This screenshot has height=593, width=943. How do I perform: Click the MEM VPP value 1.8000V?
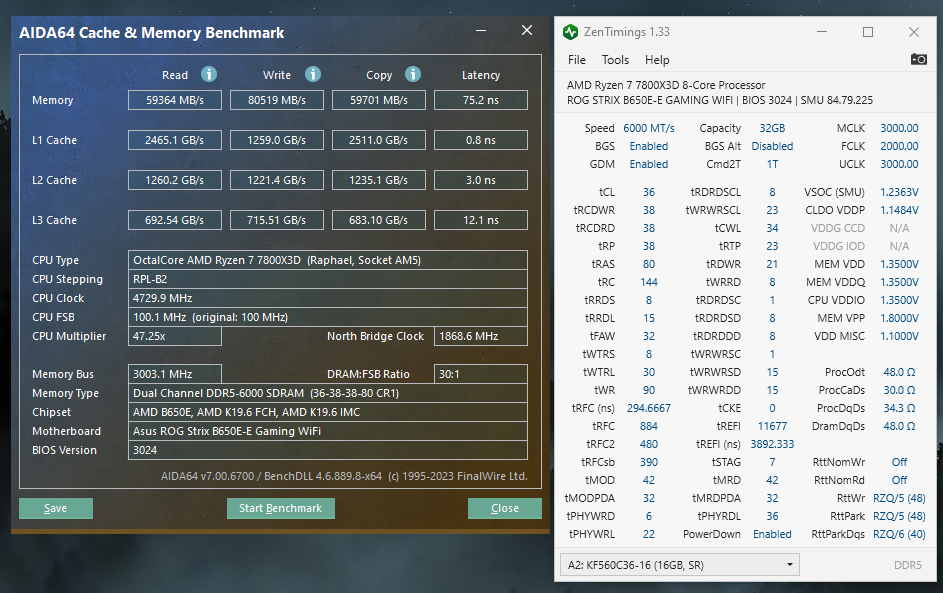click(899, 318)
